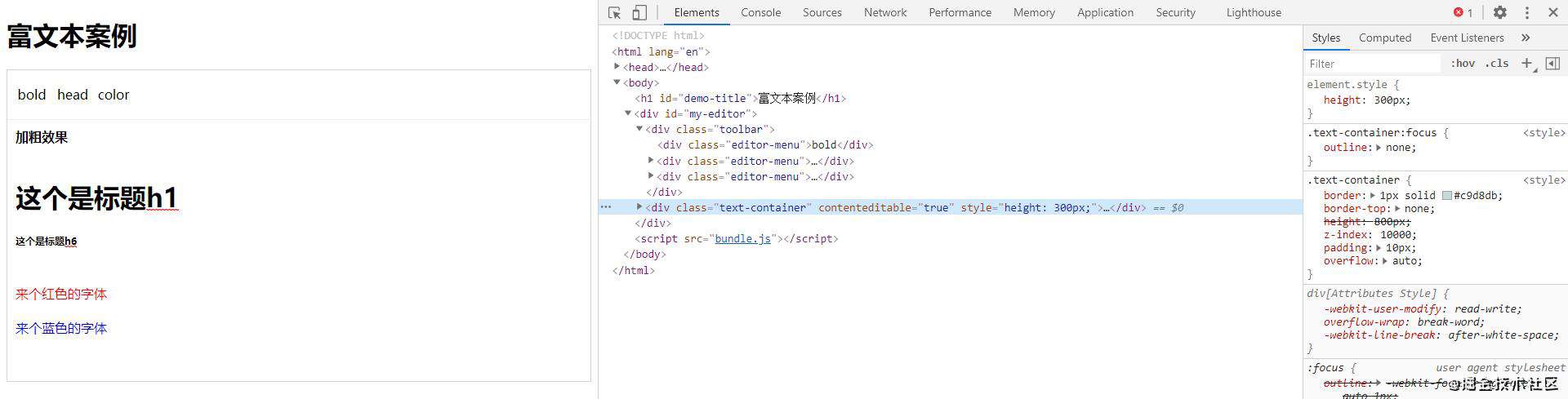Collapse the body node
The width and height of the screenshot is (1568, 399).
pos(617,82)
